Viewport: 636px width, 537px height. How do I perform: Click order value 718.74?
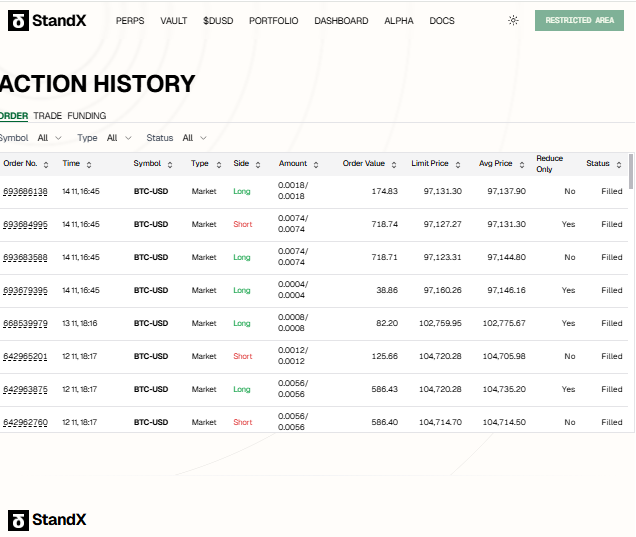(385, 224)
